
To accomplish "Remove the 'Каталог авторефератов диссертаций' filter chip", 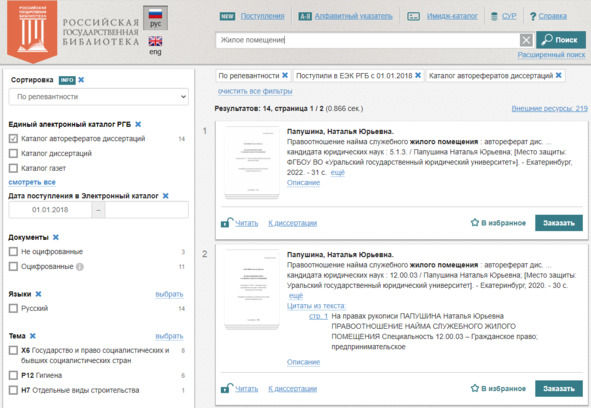I will tap(559, 75).
